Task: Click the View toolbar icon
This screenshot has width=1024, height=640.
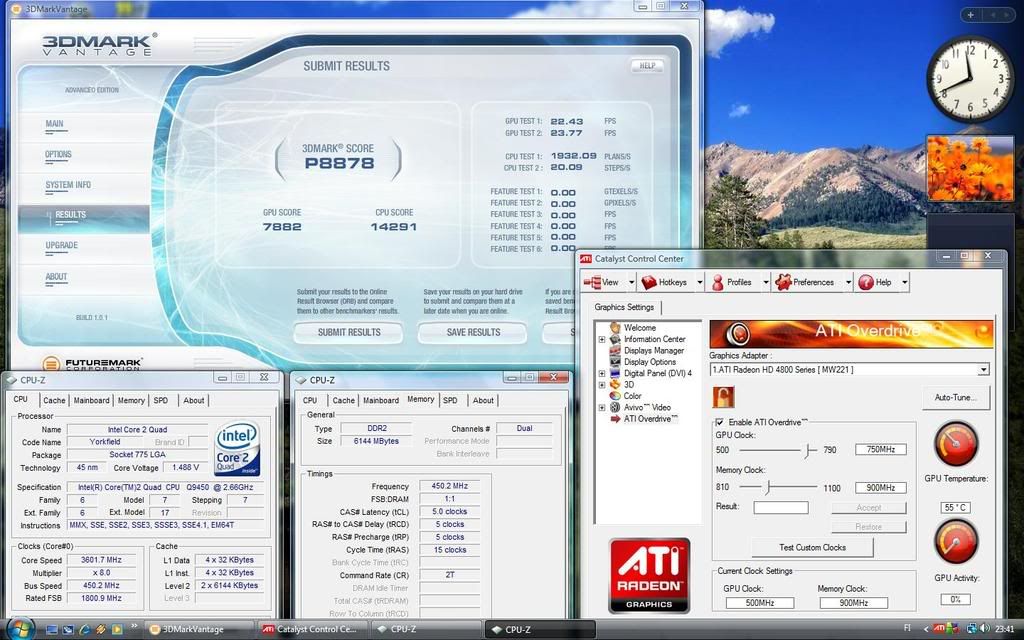Action: click(x=592, y=283)
